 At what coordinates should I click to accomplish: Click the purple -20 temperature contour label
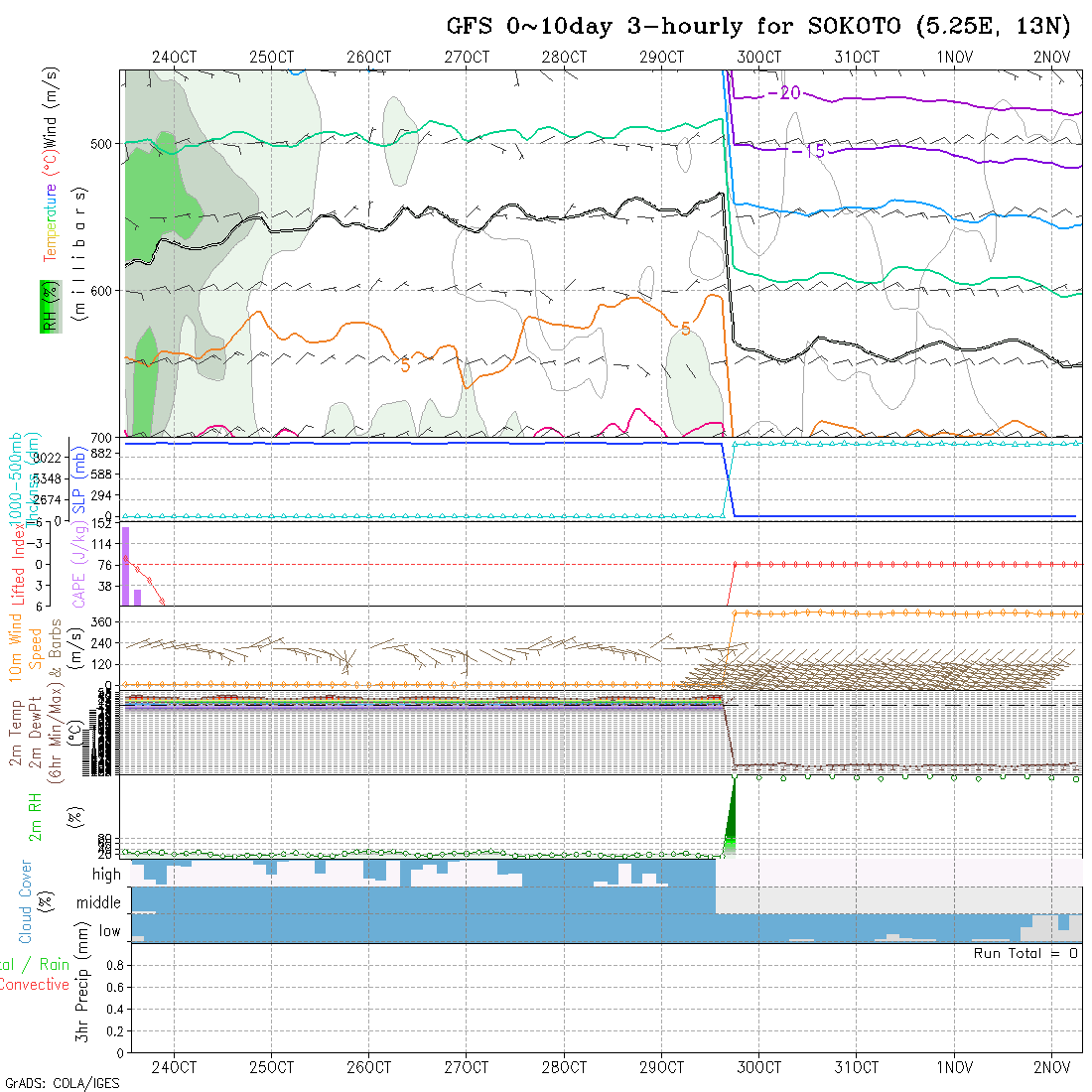[783, 92]
